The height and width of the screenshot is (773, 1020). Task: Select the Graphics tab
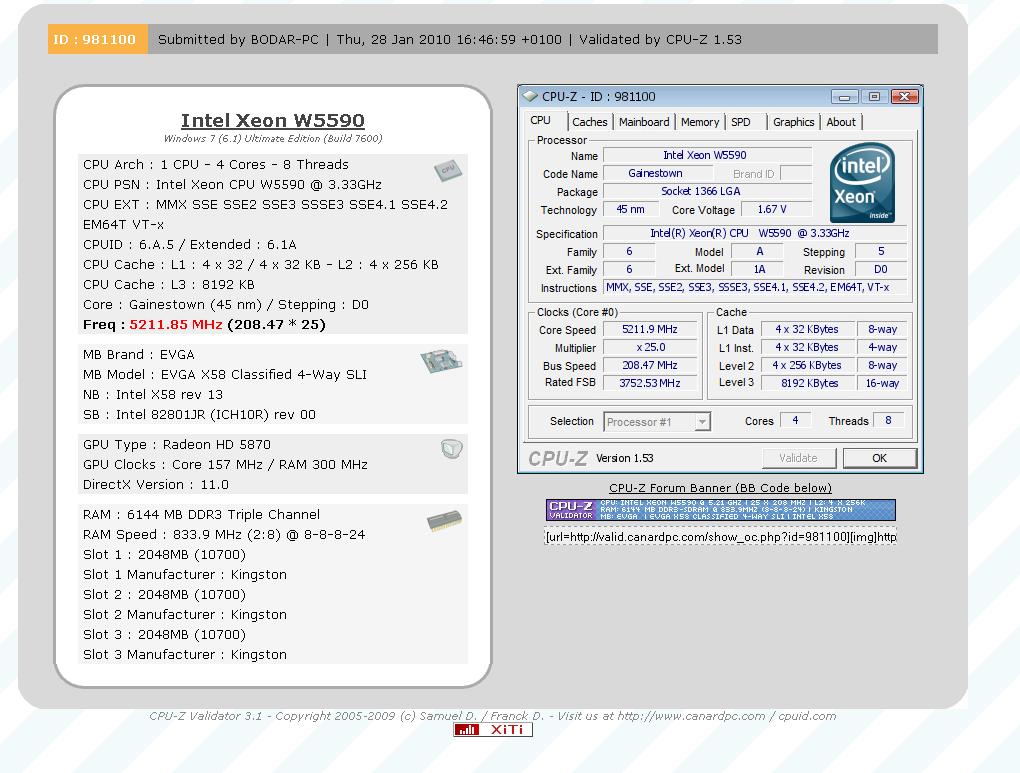[794, 122]
